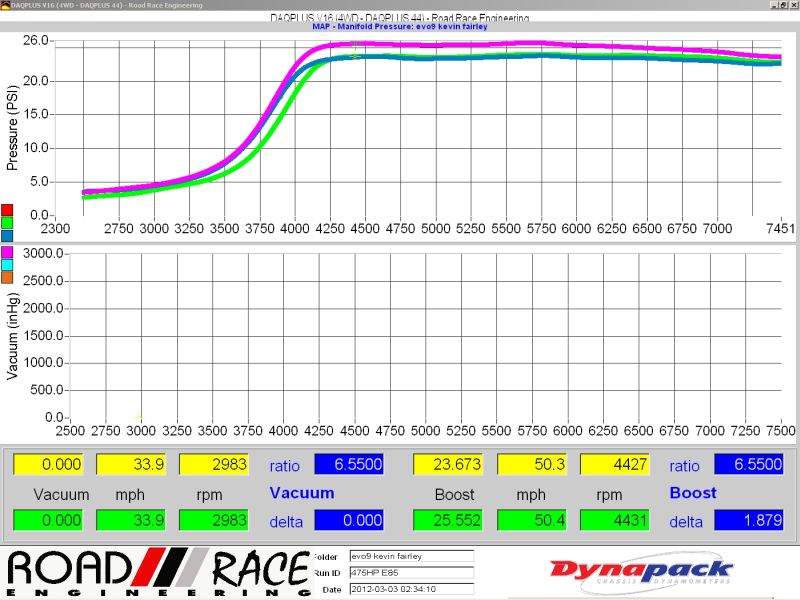Click the cyan run color swatch
800x600 pixels.
point(7,265)
